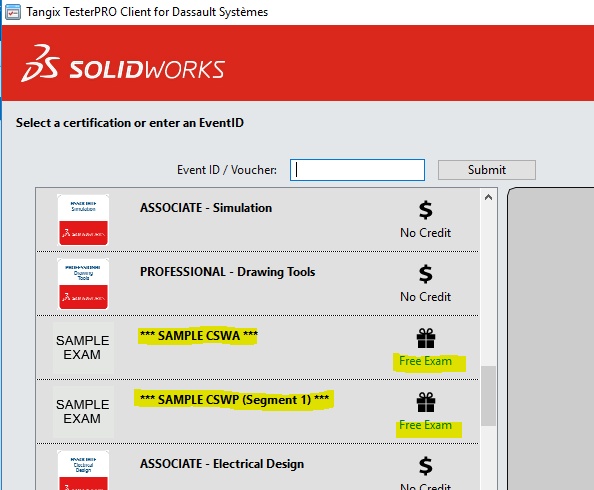This screenshot has height=490, width=594.
Task: Open the PROFESSIONAL - Drawing Tools badge thumbnail
Action: click(x=83, y=284)
